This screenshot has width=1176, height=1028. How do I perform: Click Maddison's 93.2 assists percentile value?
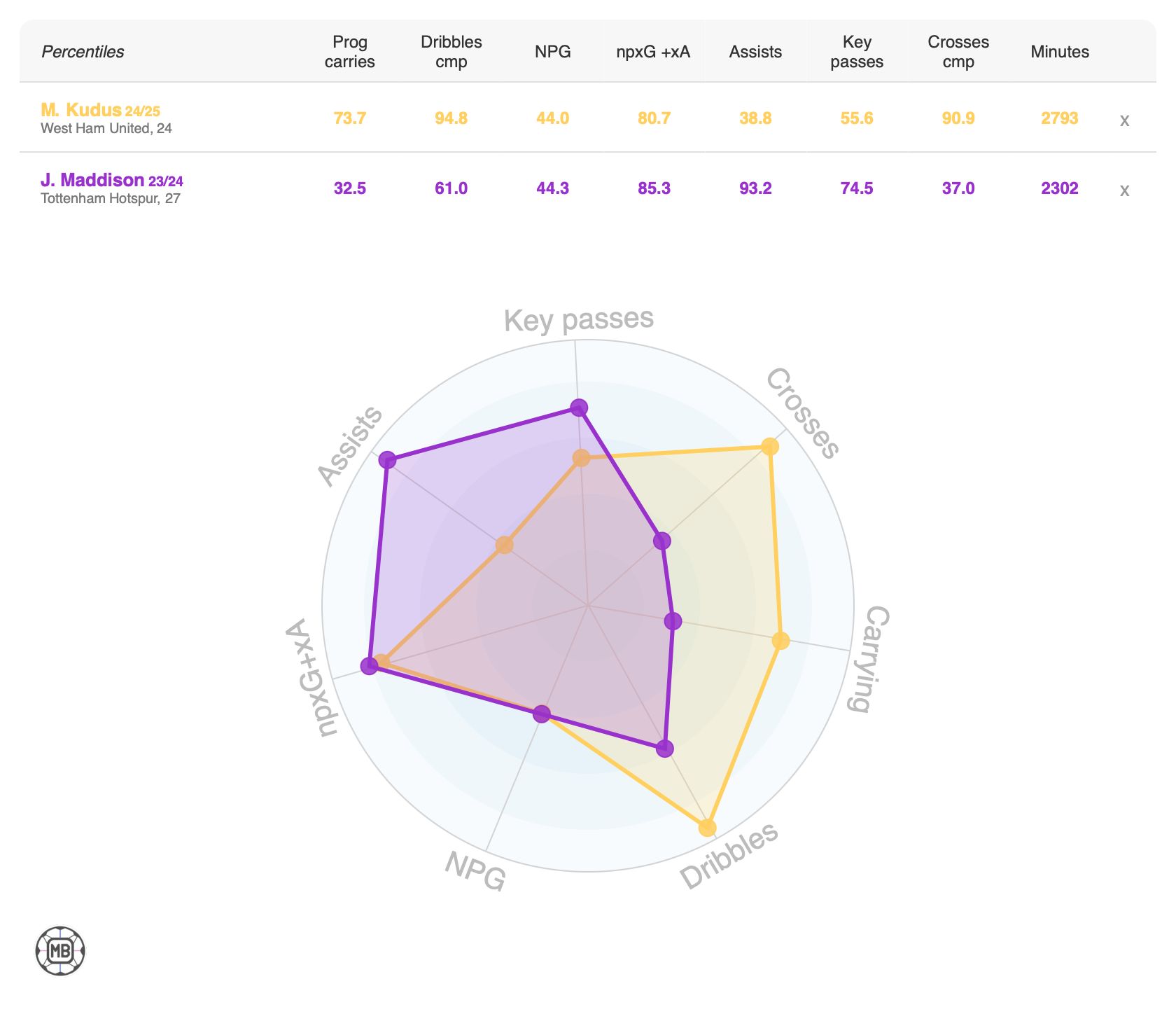[x=755, y=188]
